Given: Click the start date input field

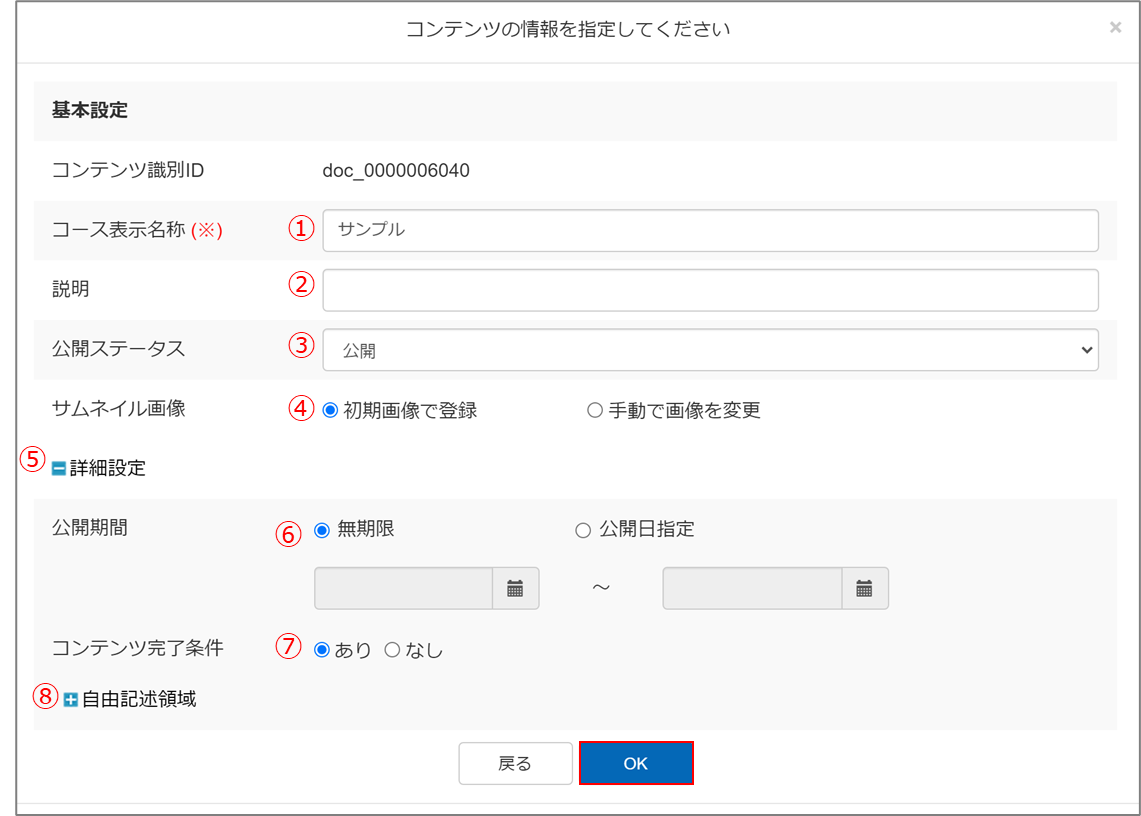Looking at the screenshot, I should [404, 588].
